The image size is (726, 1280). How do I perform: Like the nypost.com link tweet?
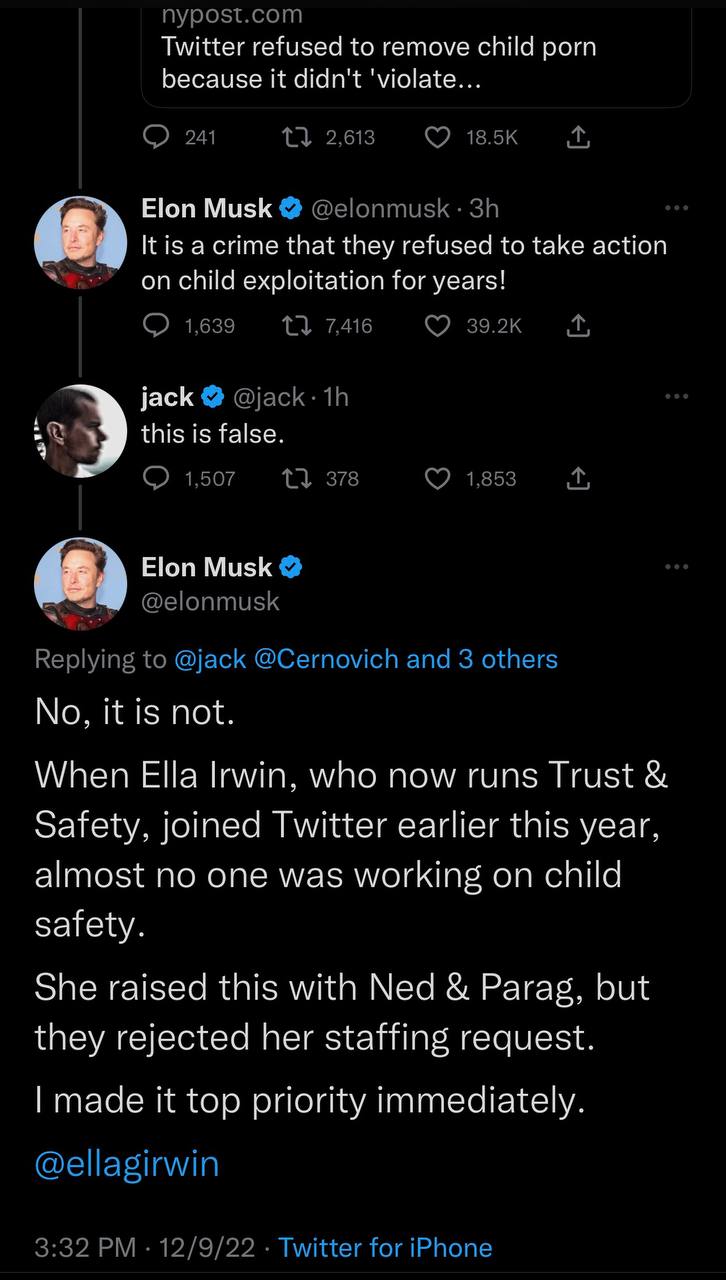pyautogui.click(x=438, y=138)
